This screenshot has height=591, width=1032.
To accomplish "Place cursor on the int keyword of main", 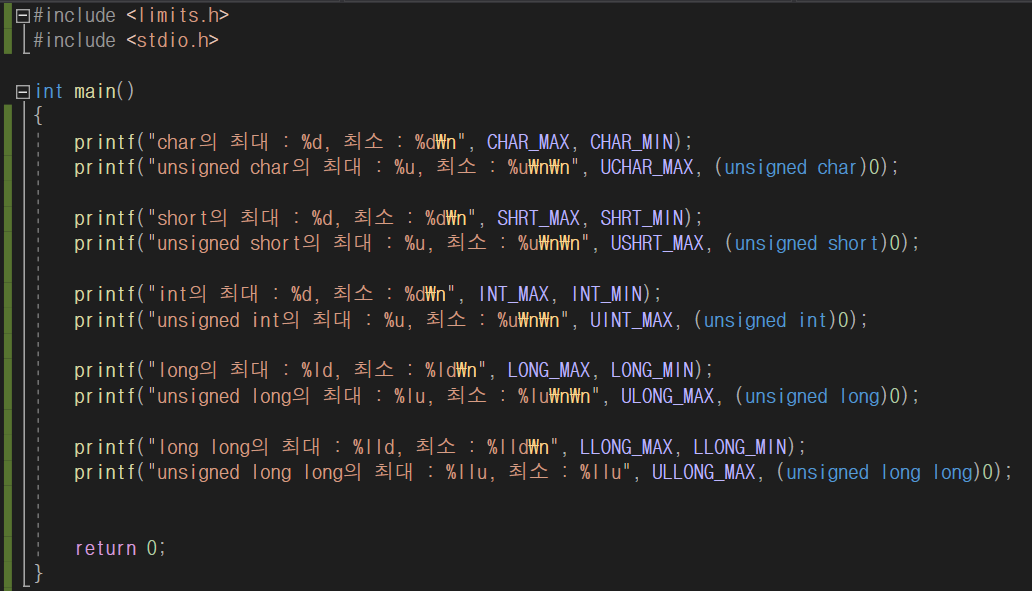I will [49, 91].
